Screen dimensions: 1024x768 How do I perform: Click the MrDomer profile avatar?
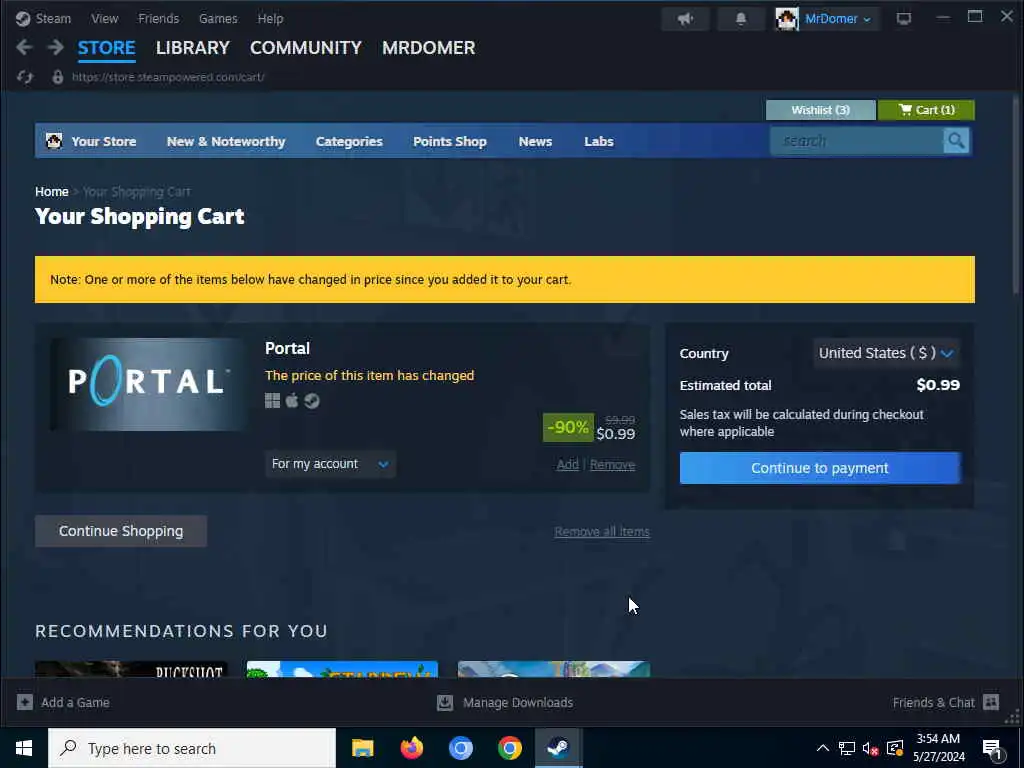click(x=787, y=19)
